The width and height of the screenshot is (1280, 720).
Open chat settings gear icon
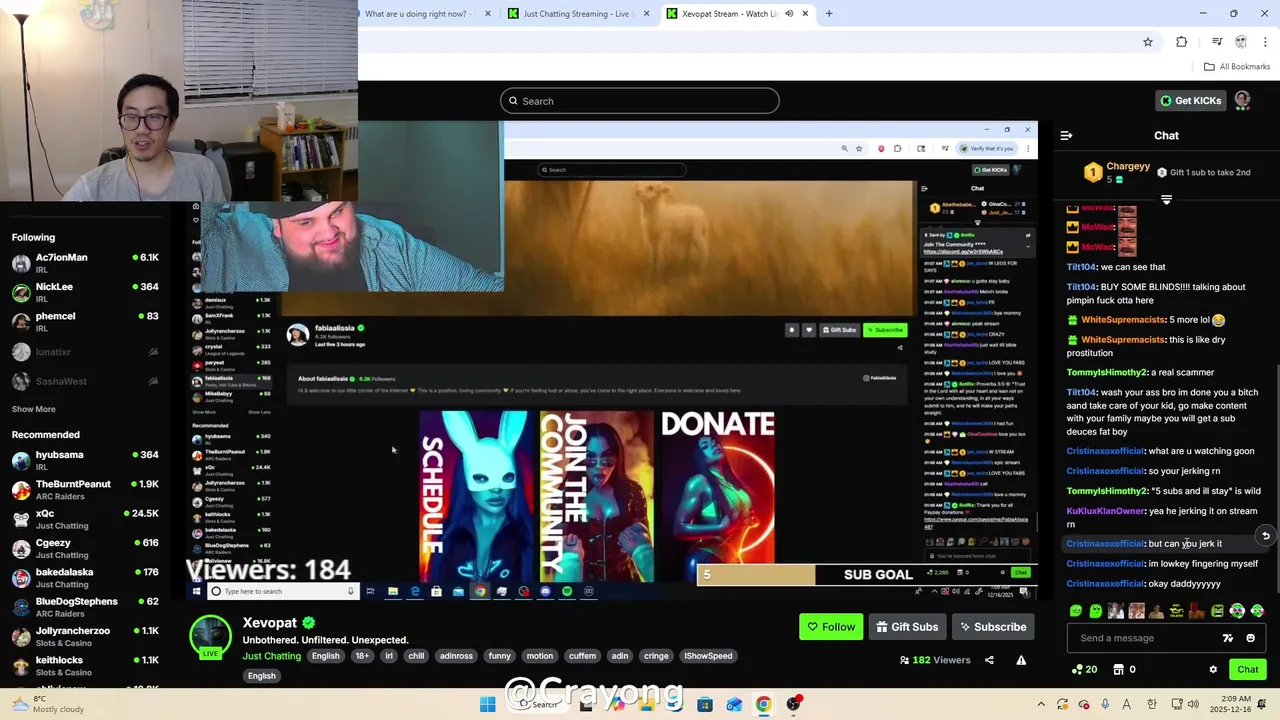tap(1213, 670)
